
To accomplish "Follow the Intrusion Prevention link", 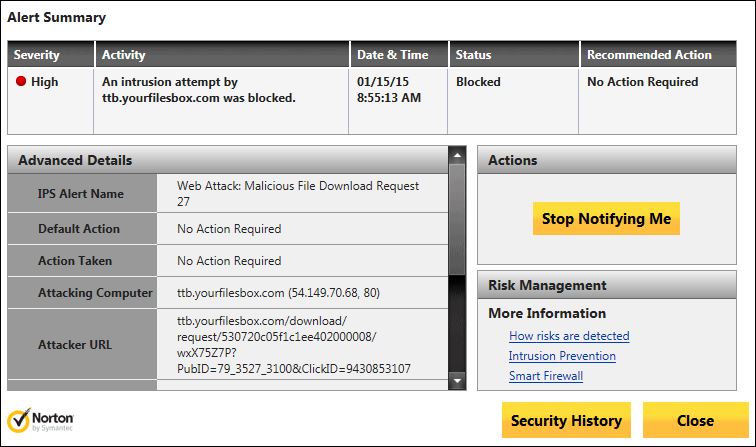I will click(562, 356).
